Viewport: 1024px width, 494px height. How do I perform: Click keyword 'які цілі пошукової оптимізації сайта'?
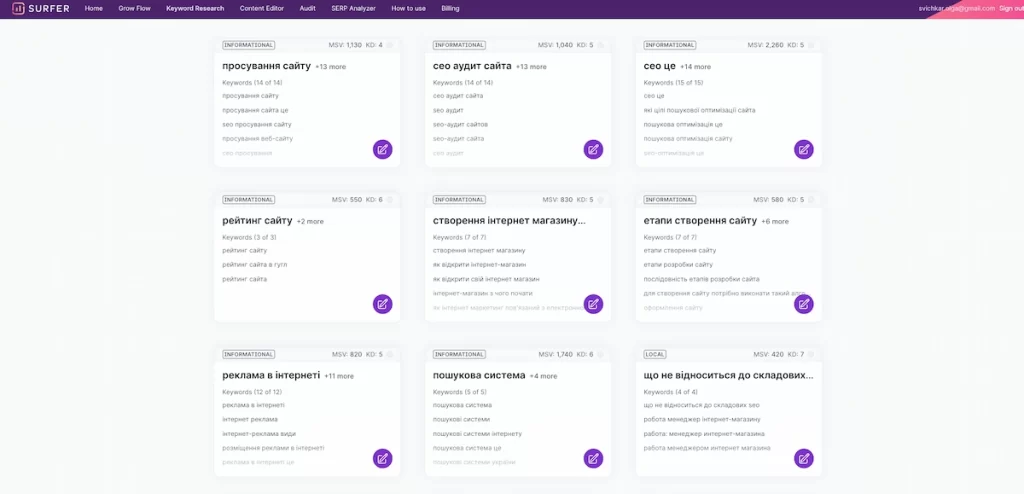click(x=699, y=110)
